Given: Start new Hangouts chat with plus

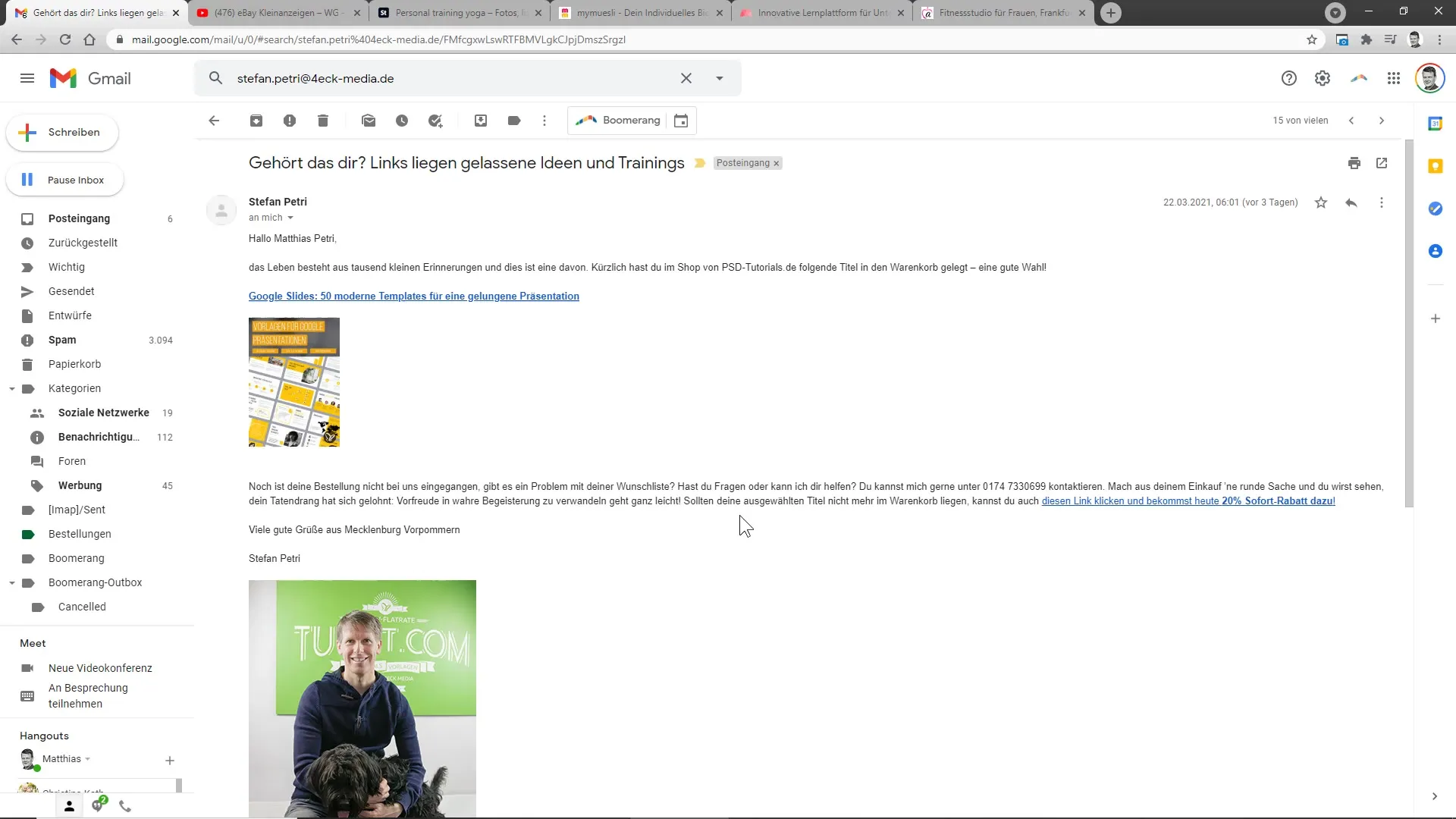Looking at the screenshot, I should [170, 761].
